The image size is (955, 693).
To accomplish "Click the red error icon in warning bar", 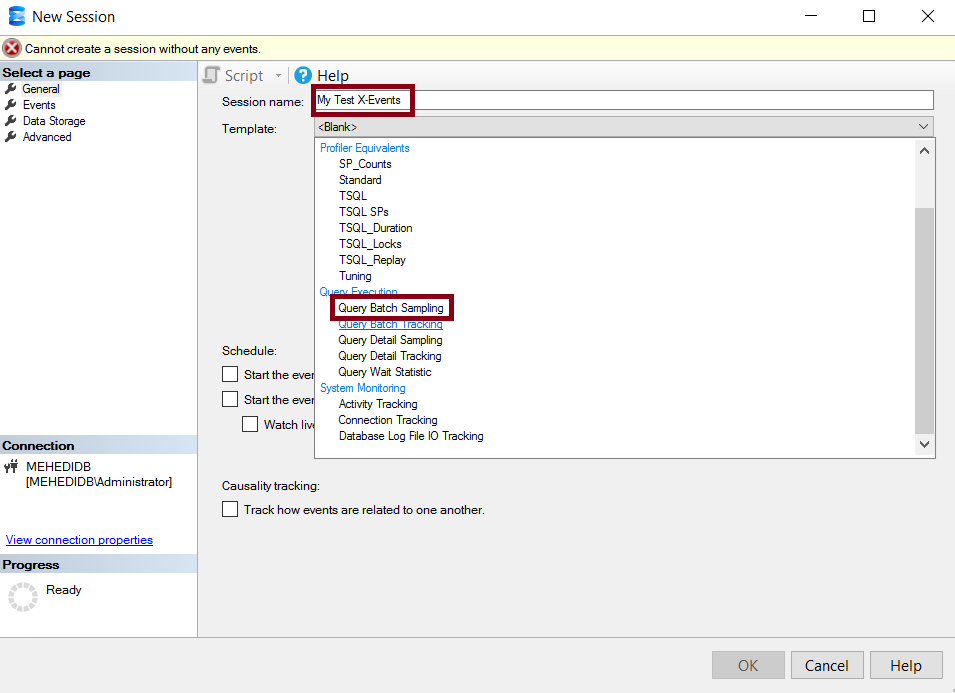I will coord(12,48).
